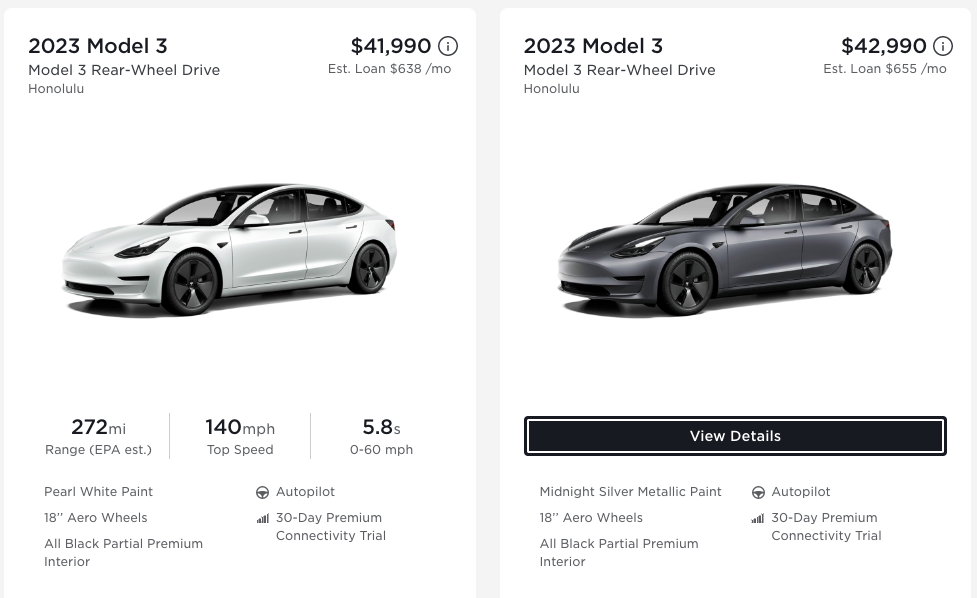Open the Midnight Silver Model 3 image
Viewport: 977px width, 598px height.
724,249
